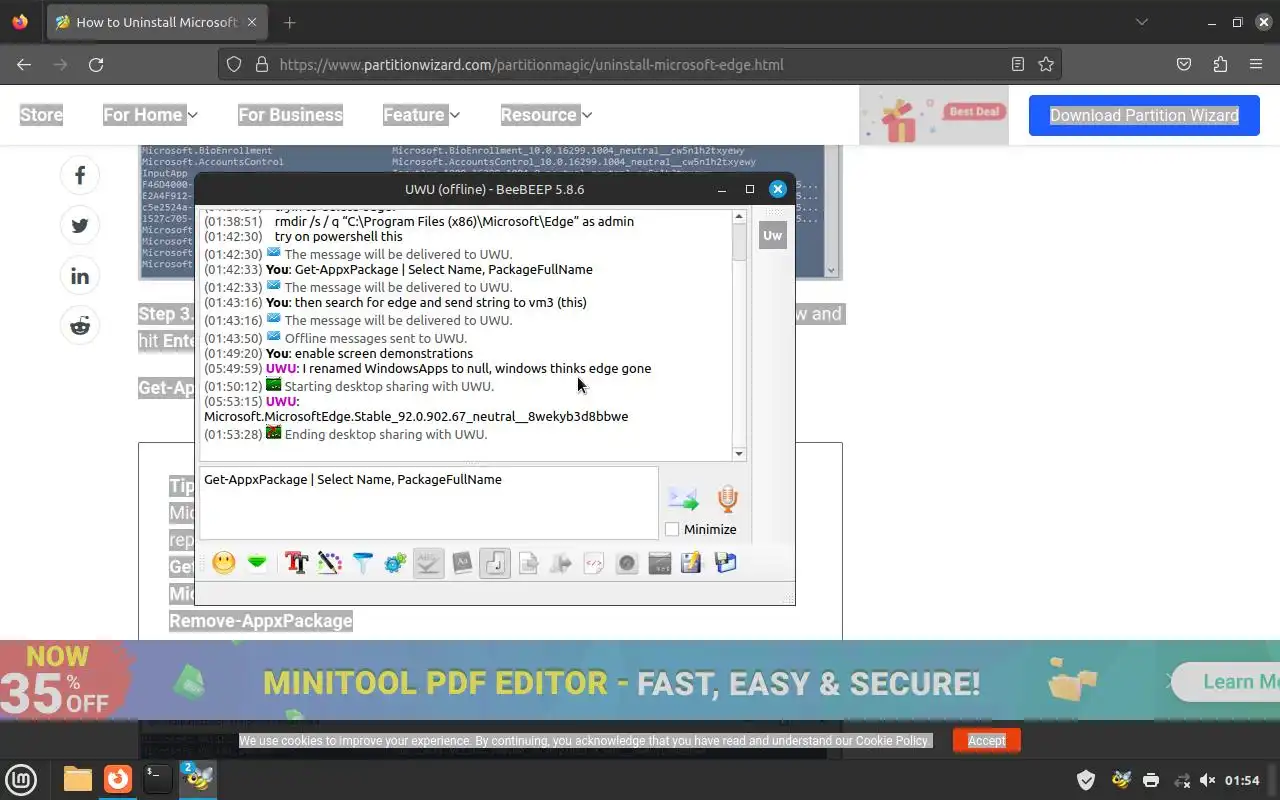Share the article on Twitter

point(80,225)
